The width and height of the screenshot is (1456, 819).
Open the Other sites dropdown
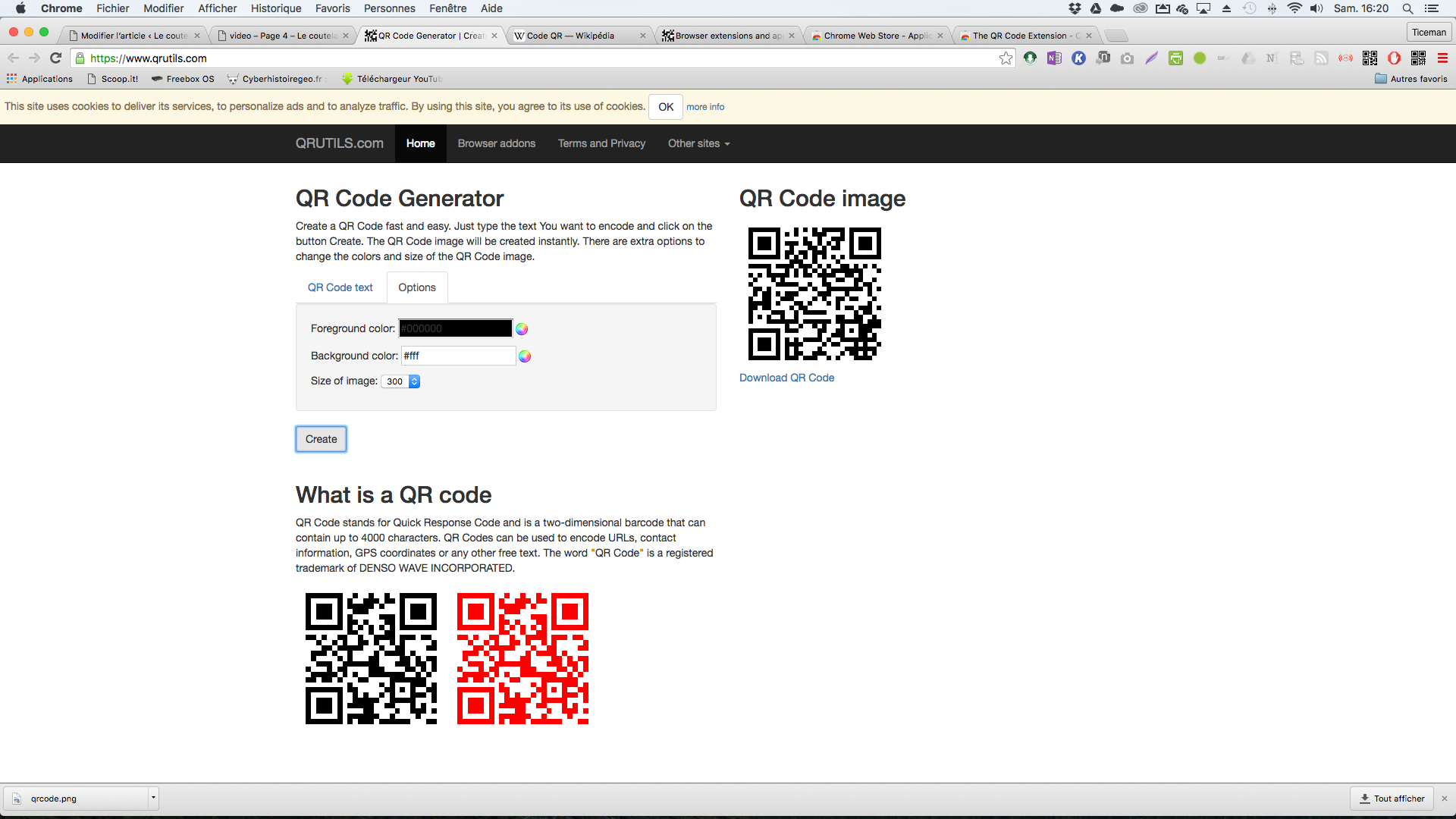coord(698,143)
